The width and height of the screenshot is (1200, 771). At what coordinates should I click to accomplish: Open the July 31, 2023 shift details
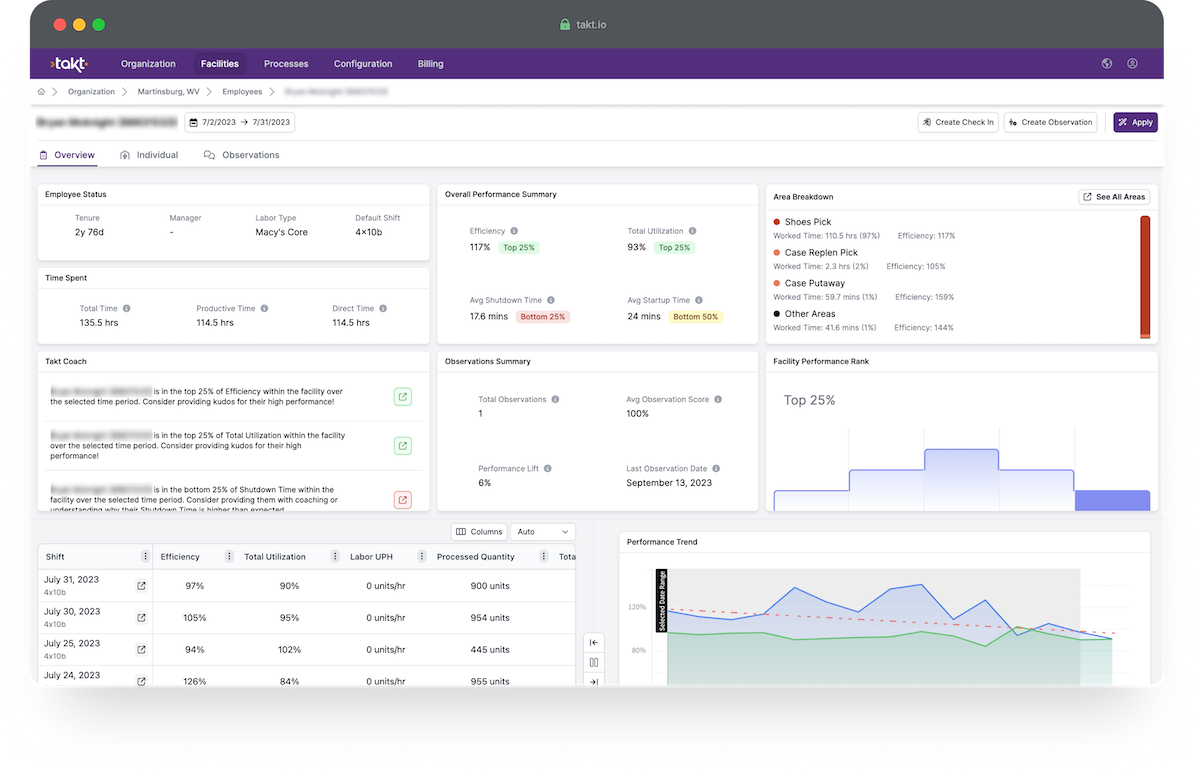pos(141,586)
